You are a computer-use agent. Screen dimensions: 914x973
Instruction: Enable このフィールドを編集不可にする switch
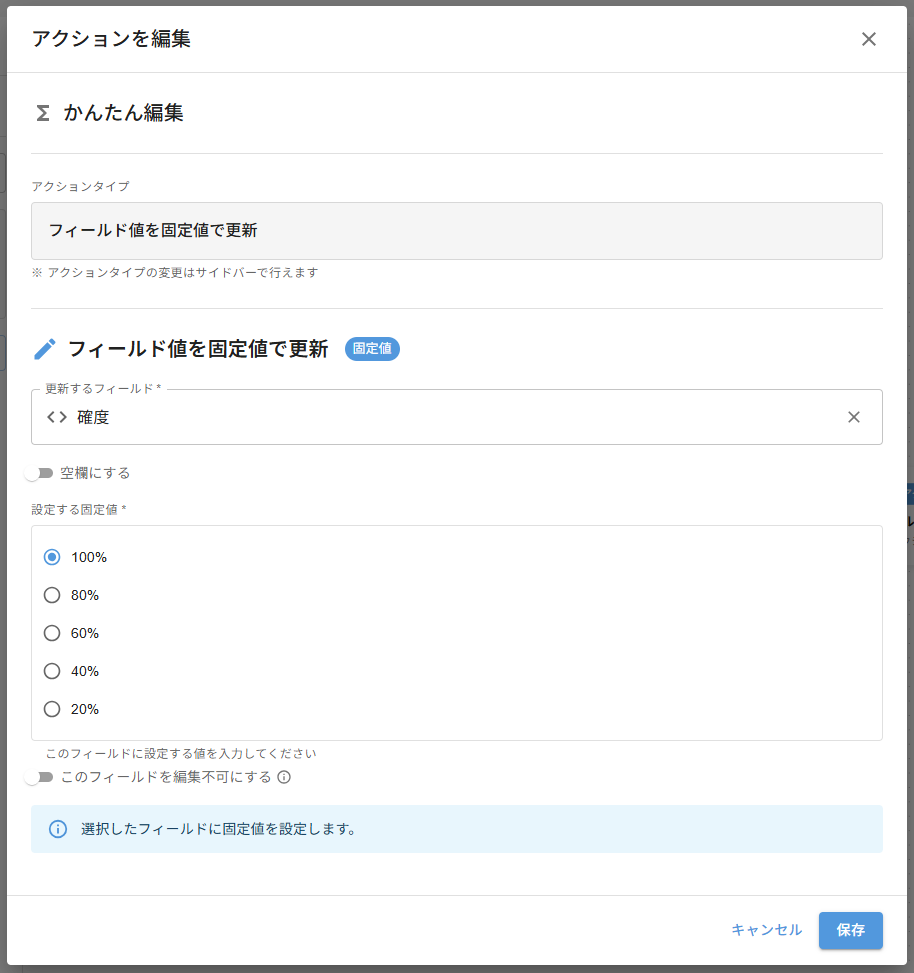(40, 777)
